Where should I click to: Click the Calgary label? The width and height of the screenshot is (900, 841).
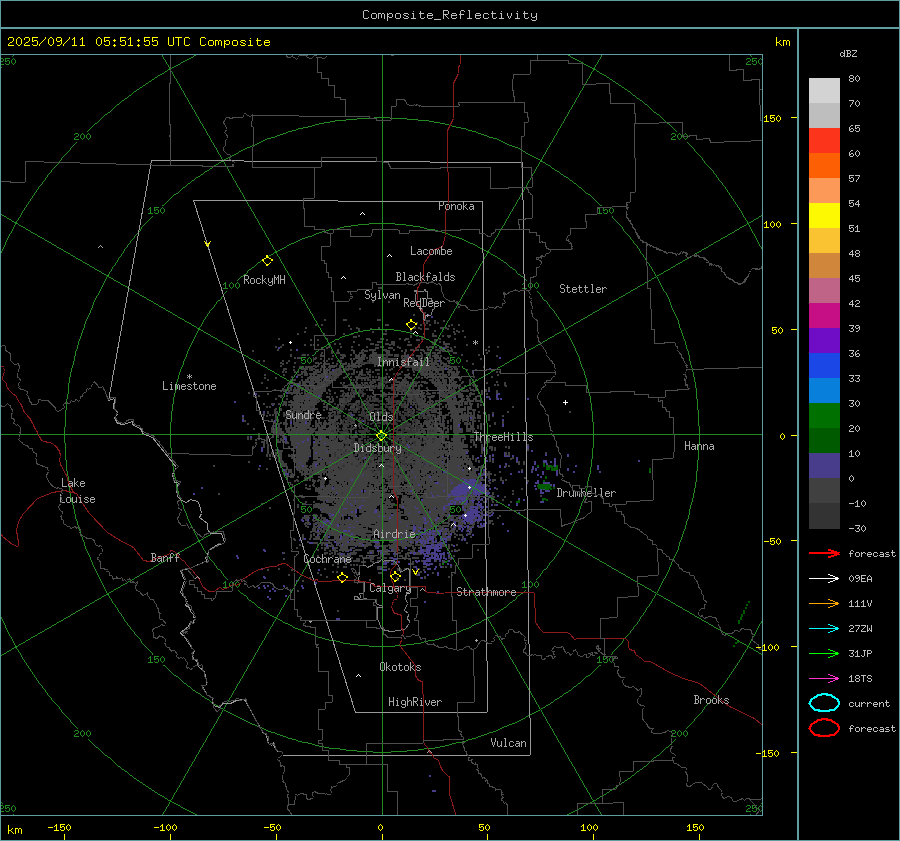(x=390, y=588)
